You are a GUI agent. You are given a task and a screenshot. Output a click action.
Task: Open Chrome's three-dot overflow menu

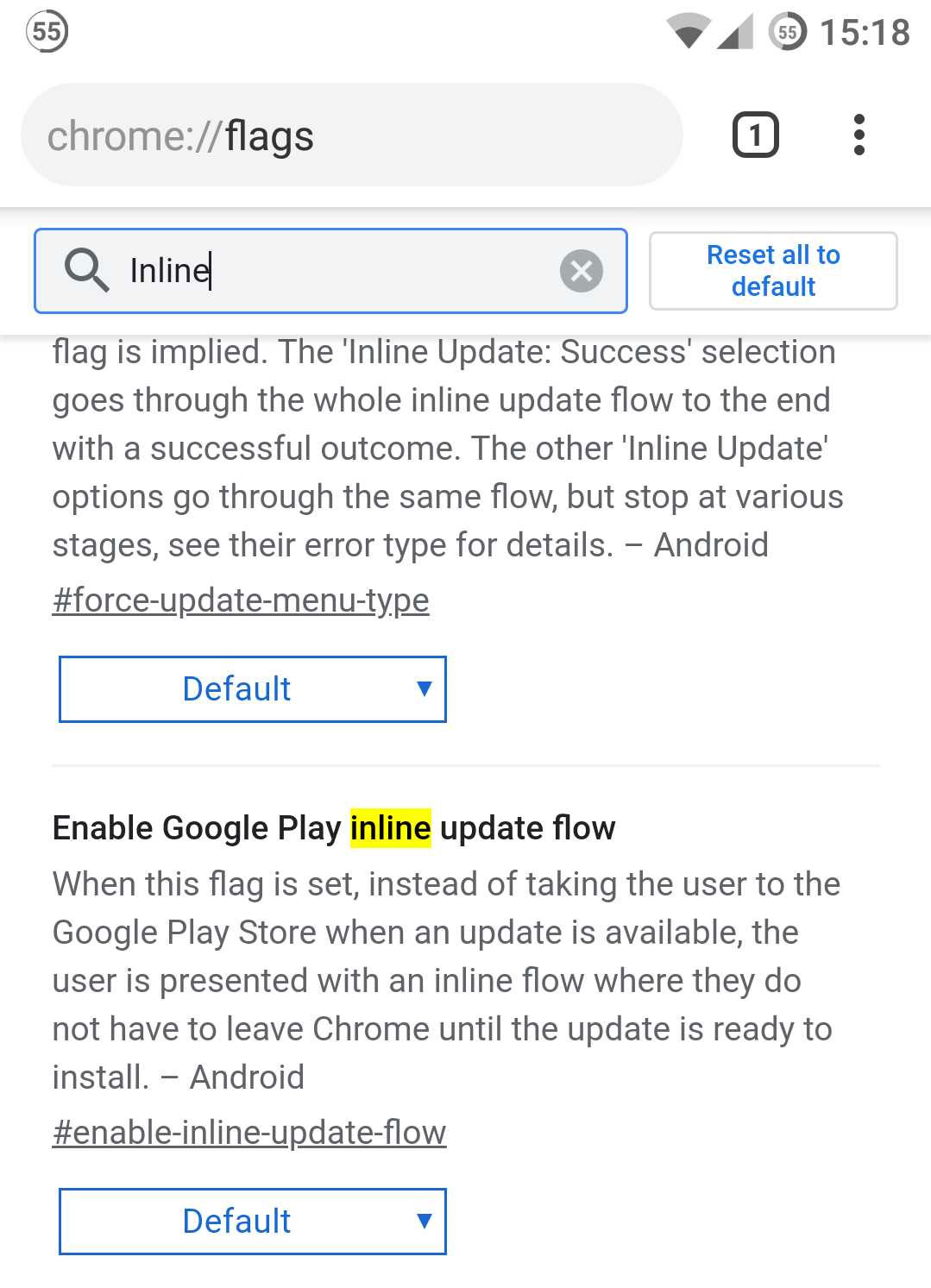(x=859, y=135)
